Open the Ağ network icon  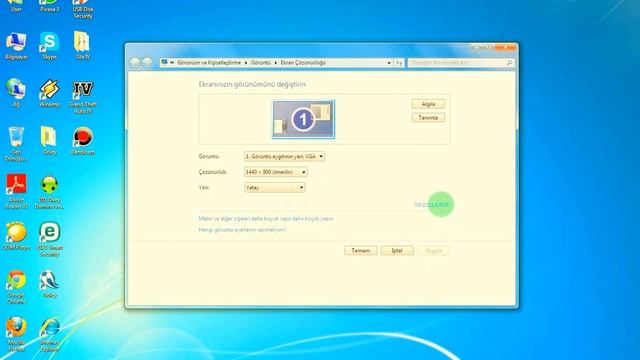pyautogui.click(x=16, y=93)
